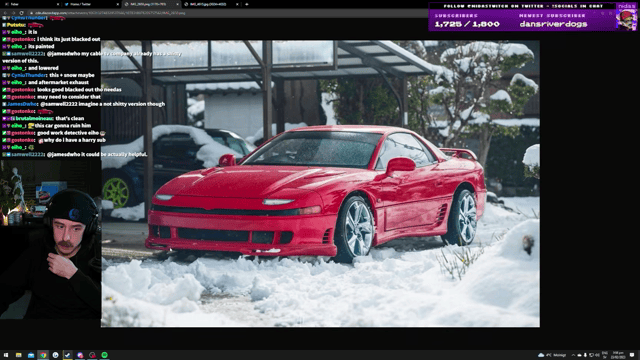Open a new browser tab

247,4
